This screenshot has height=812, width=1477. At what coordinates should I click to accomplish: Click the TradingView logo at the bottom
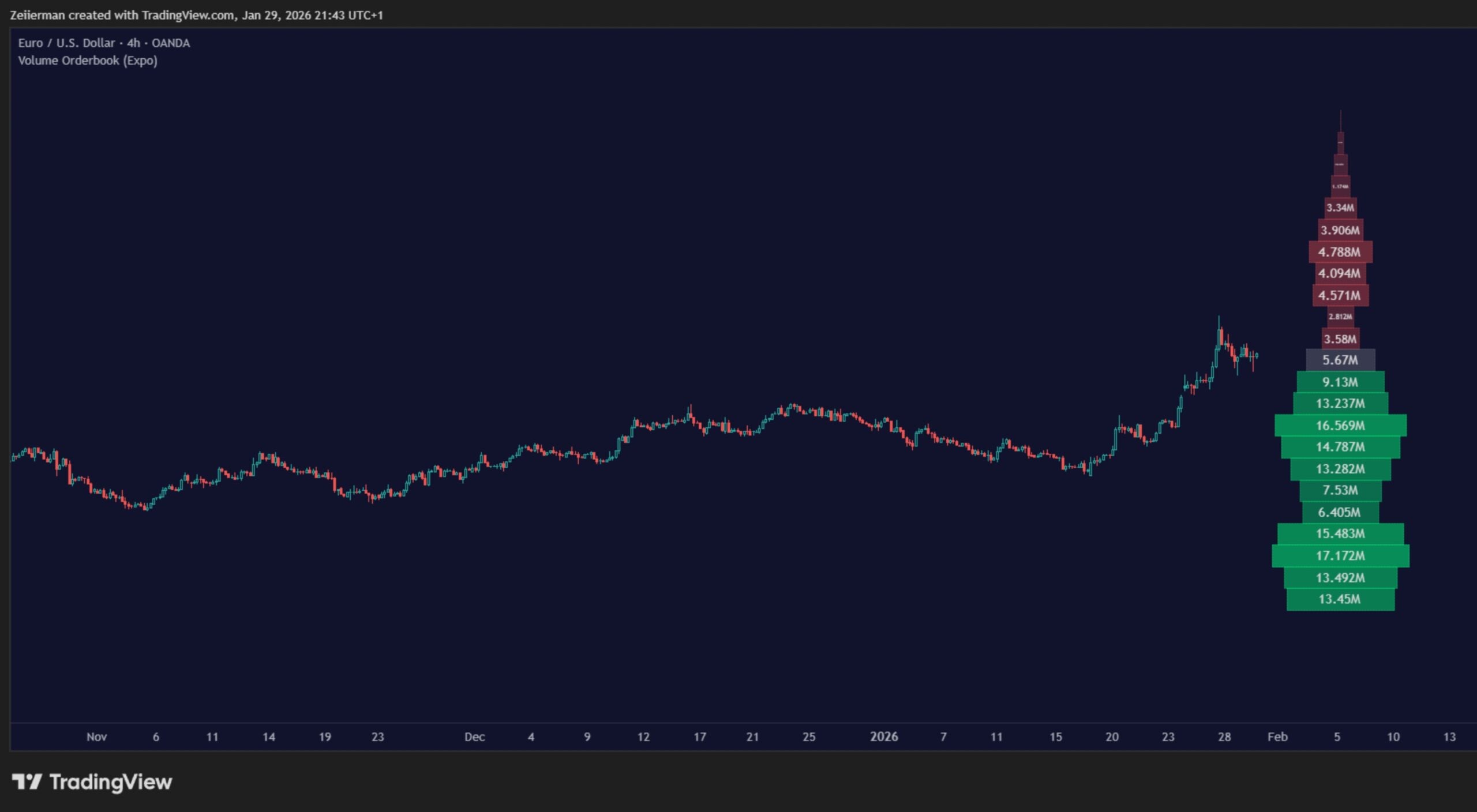click(92, 782)
